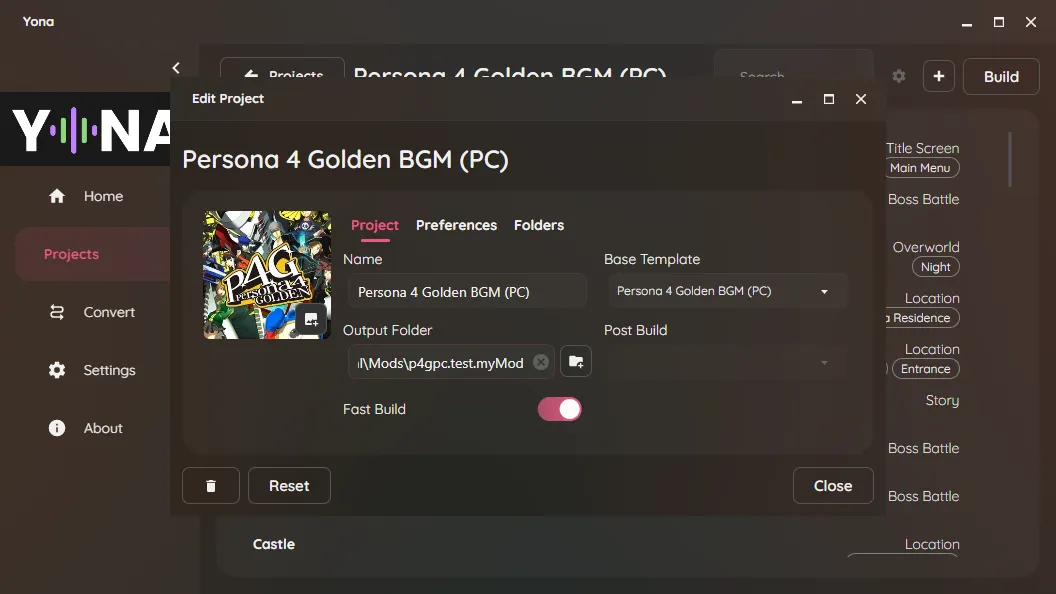Select the Main Menu tag
Image resolution: width=1056 pixels, height=594 pixels.
click(x=920, y=168)
